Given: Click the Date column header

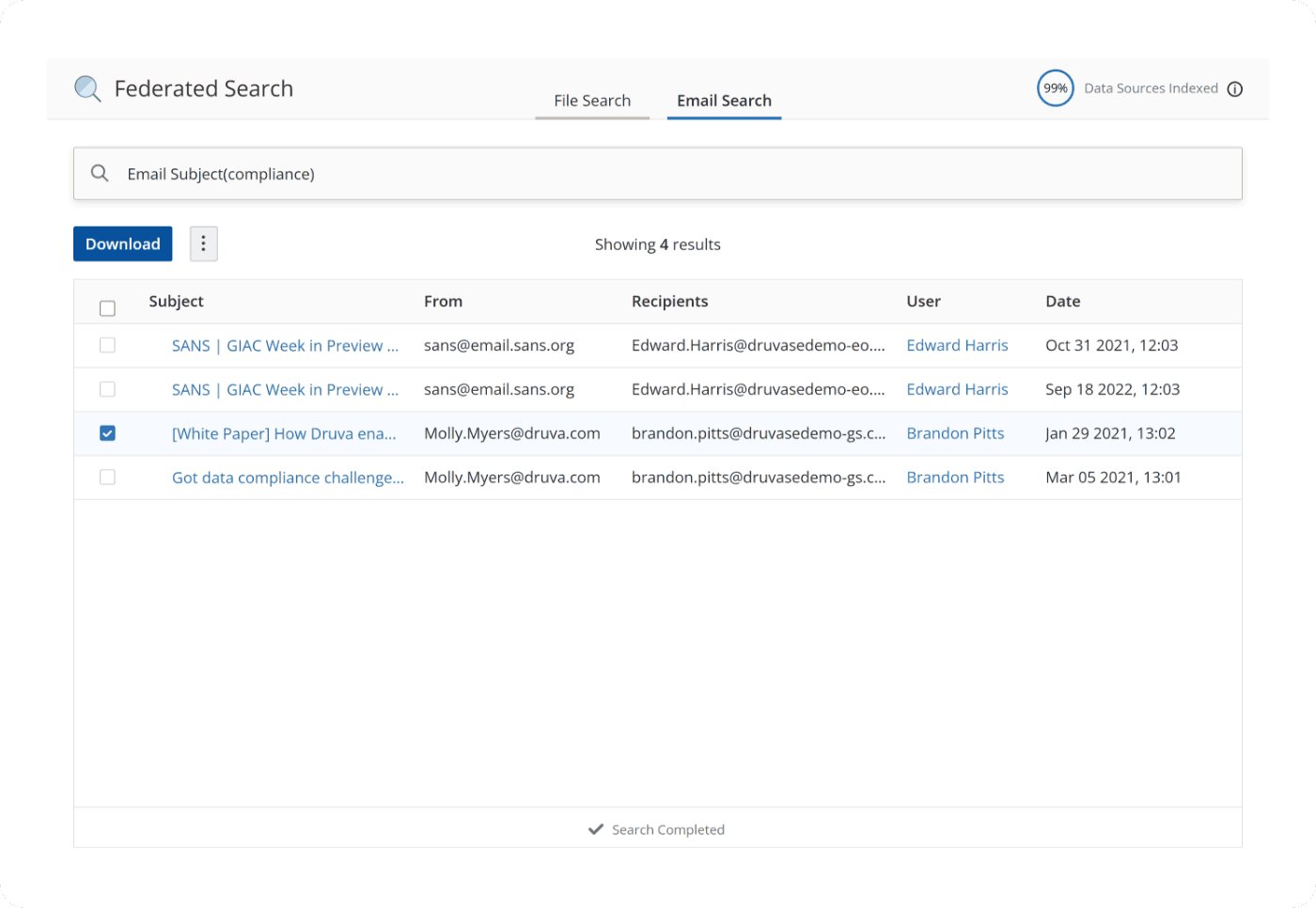Looking at the screenshot, I should [x=1062, y=301].
